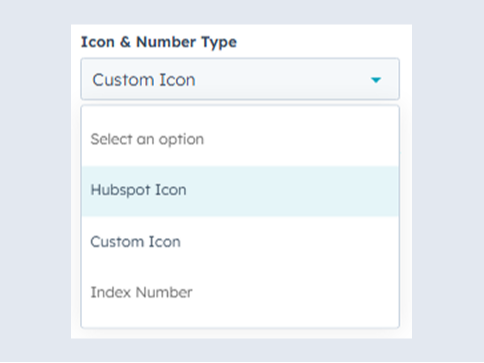Choose the 'Select an option' entry
Screen dimensions: 484x363
click(x=240, y=139)
